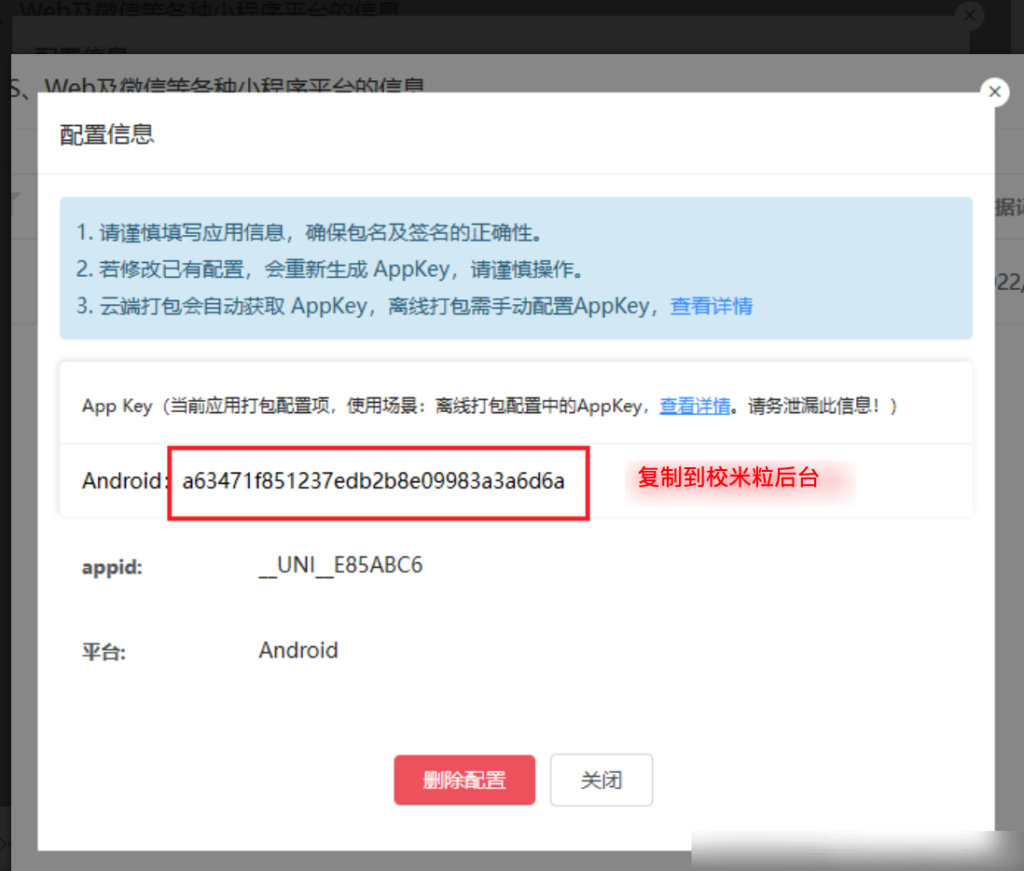Click the Android: label beside the key

[123, 481]
